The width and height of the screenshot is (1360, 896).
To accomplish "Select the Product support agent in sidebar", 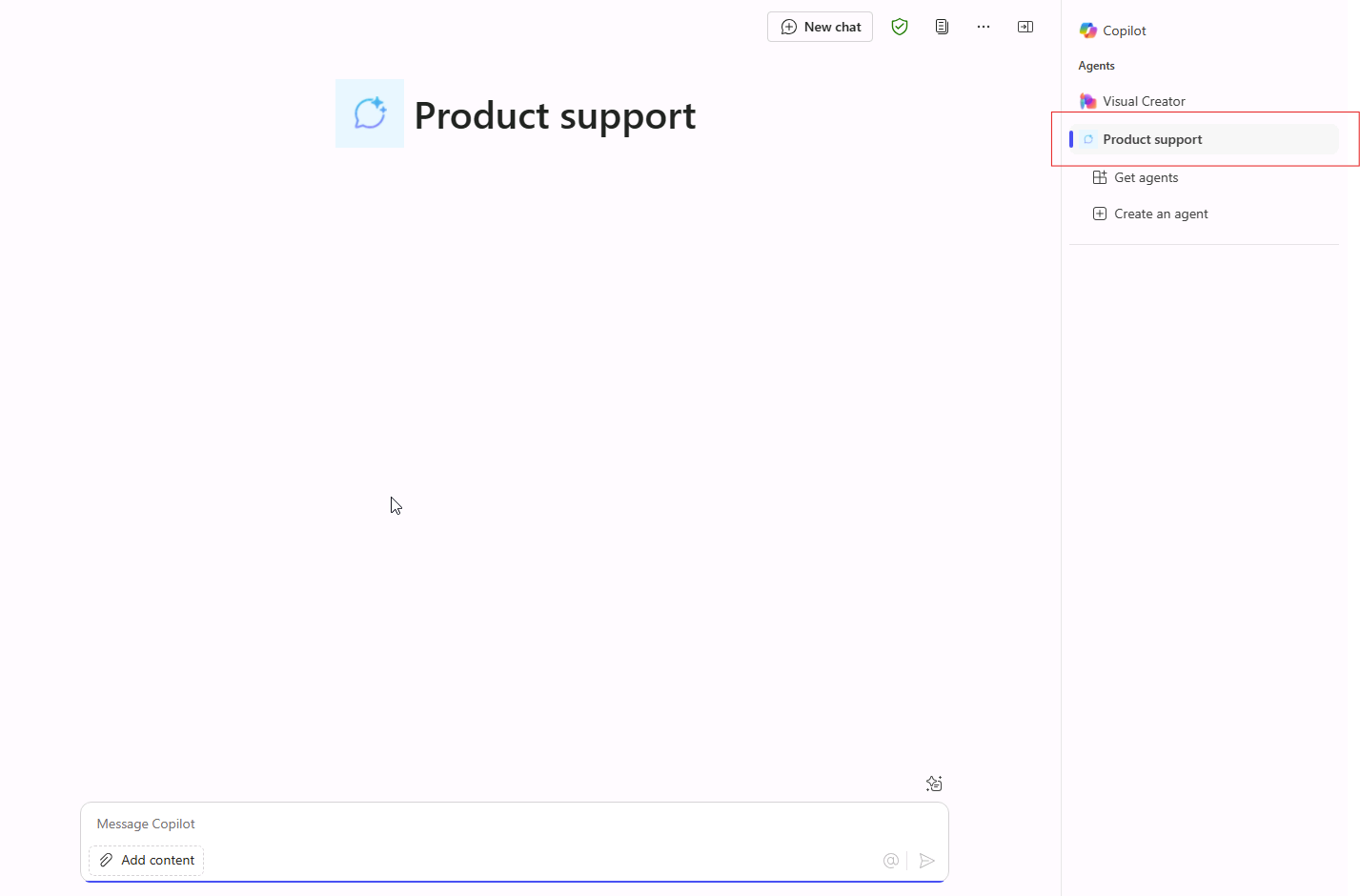I will [x=1205, y=139].
